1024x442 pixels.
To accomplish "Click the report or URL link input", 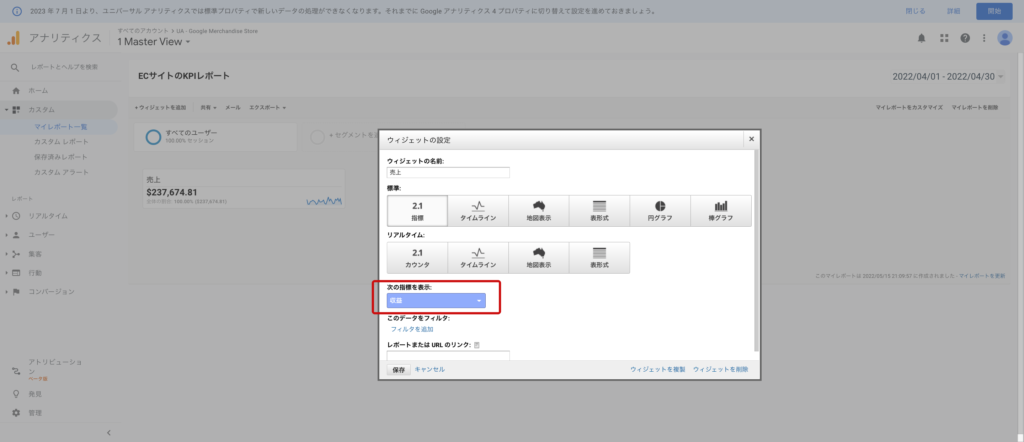I will pyautogui.click(x=448, y=356).
